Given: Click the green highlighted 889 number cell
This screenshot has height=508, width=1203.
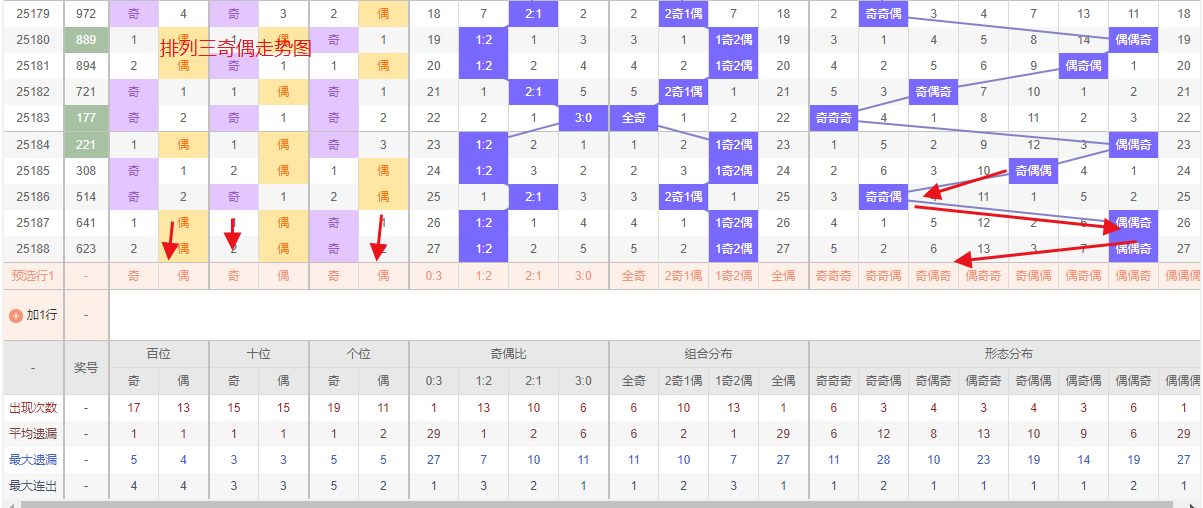Looking at the screenshot, I should [86, 40].
